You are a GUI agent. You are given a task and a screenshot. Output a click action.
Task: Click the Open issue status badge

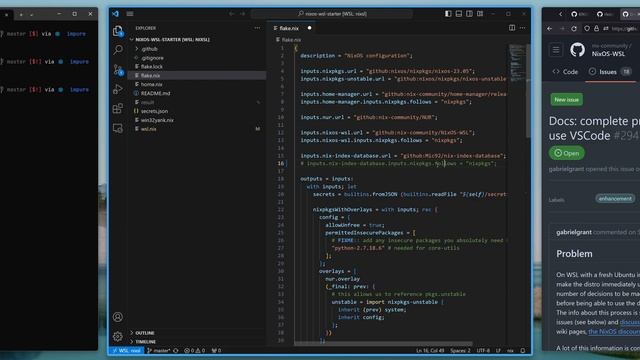pyautogui.click(x=567, y=153)
